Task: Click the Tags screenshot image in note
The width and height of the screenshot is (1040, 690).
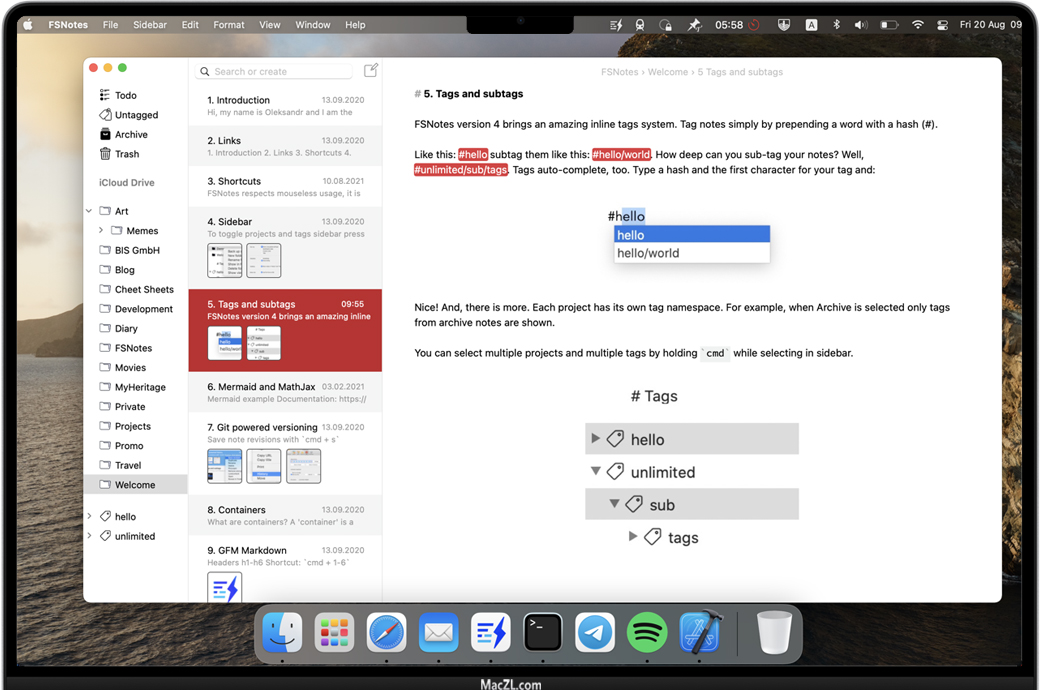Action: (x=692, y=468)
